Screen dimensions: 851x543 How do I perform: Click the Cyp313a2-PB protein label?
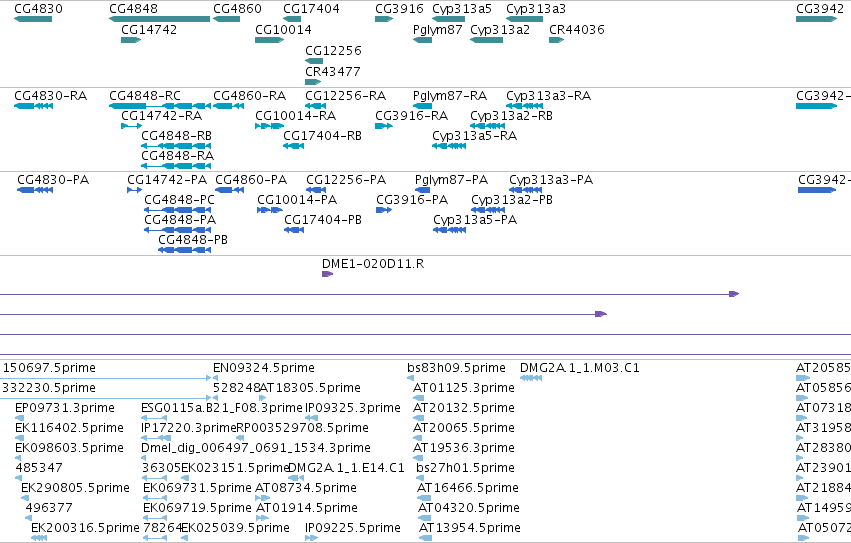pyautogui.click(x=512, y=200)
